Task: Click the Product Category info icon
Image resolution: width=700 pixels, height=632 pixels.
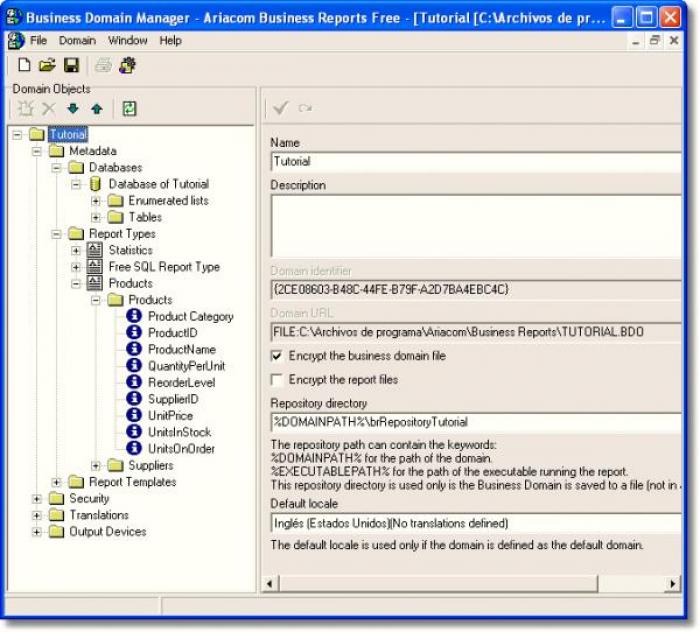Action: coord(134,316)
